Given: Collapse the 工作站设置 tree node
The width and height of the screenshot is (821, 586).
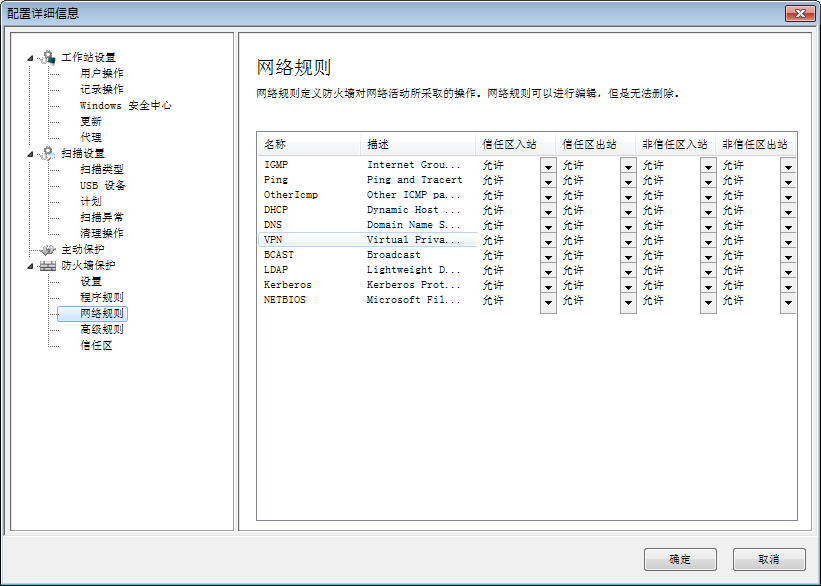Looking at the screenshot, I should 30,58.
